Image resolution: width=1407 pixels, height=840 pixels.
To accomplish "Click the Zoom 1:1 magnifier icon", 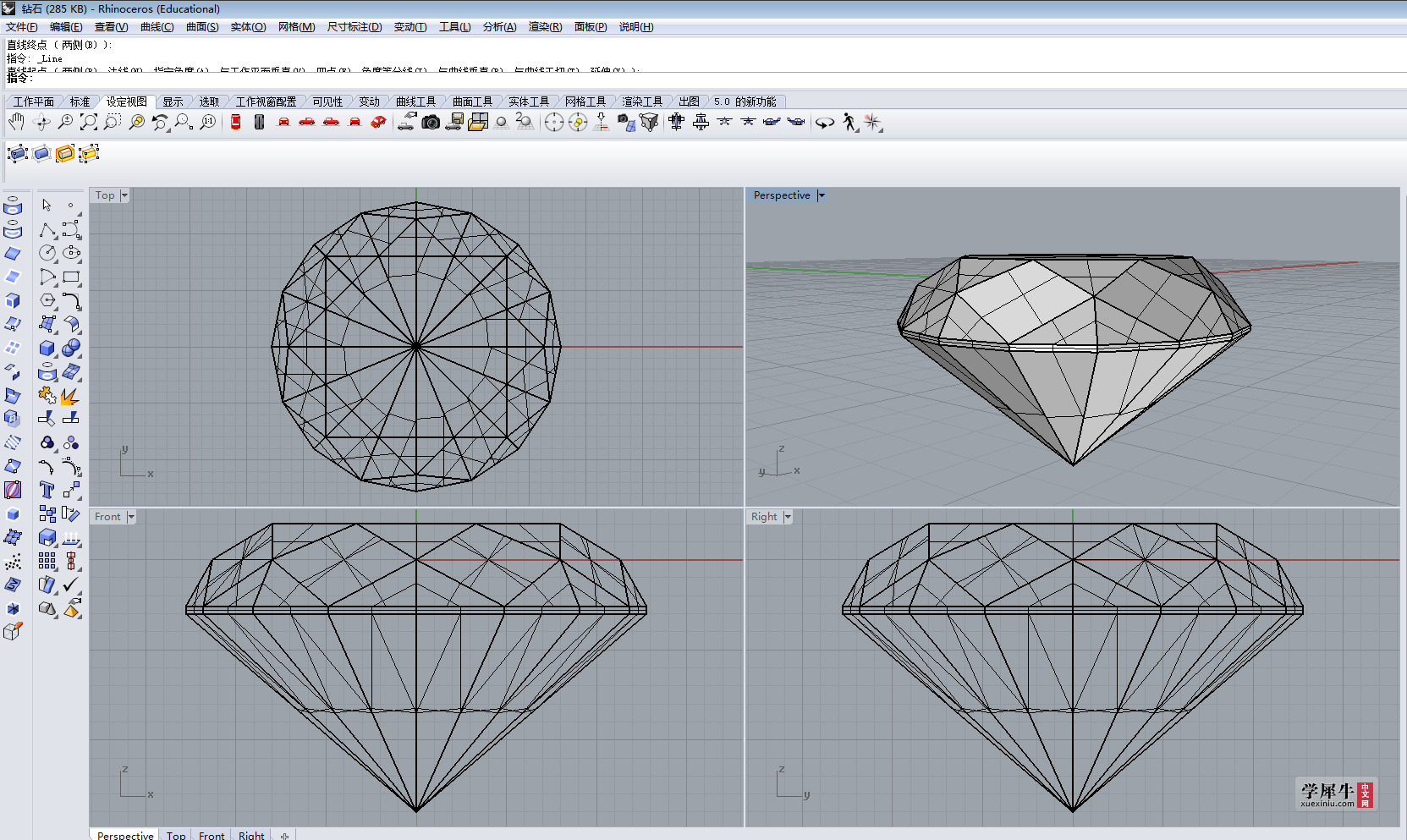I will (x=207, y=123).
